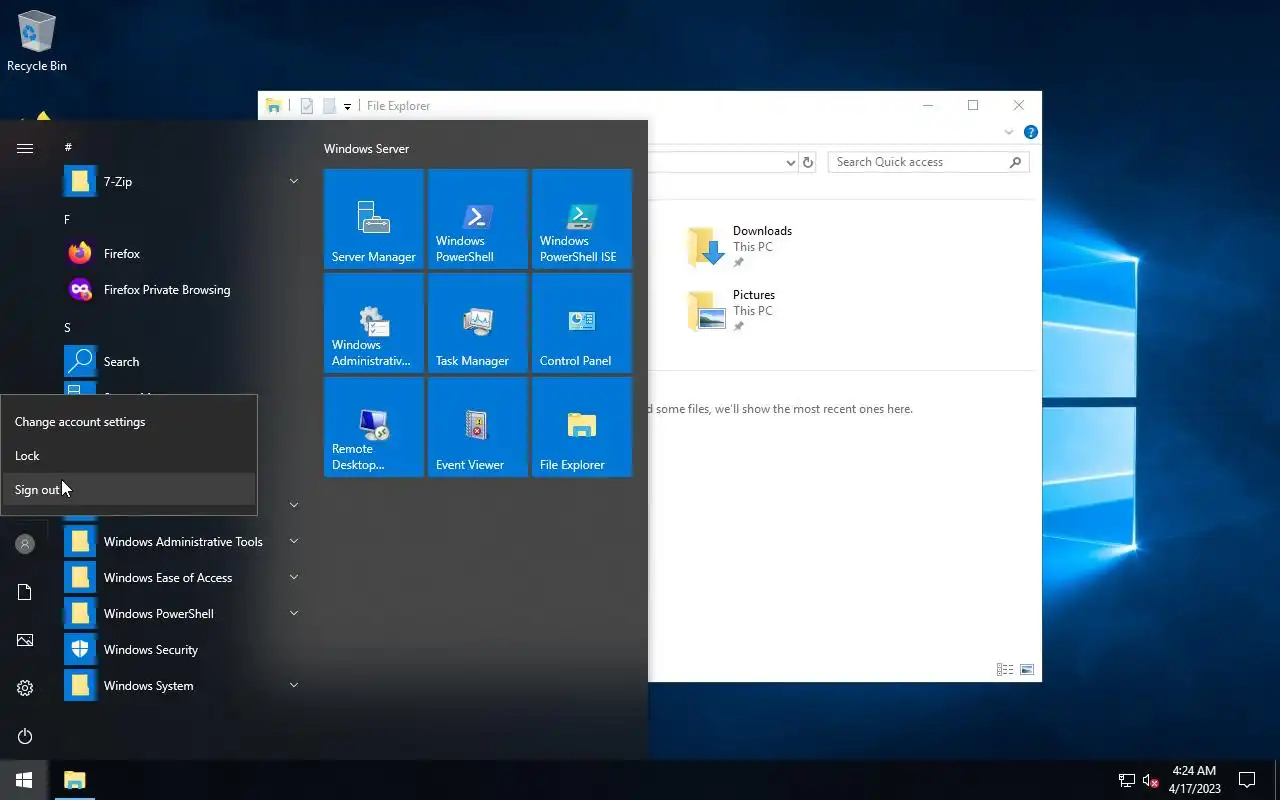Click the user account icon
The width and height of the screenshot is (1280, 800).
pos(25,544)
